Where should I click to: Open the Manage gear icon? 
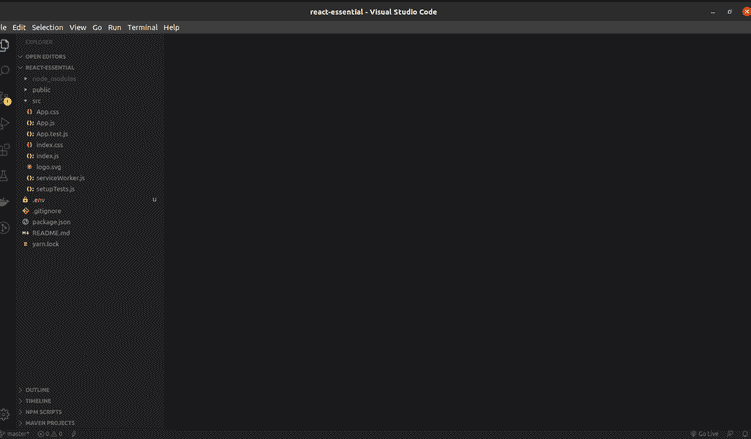click(x=4, y=414)
